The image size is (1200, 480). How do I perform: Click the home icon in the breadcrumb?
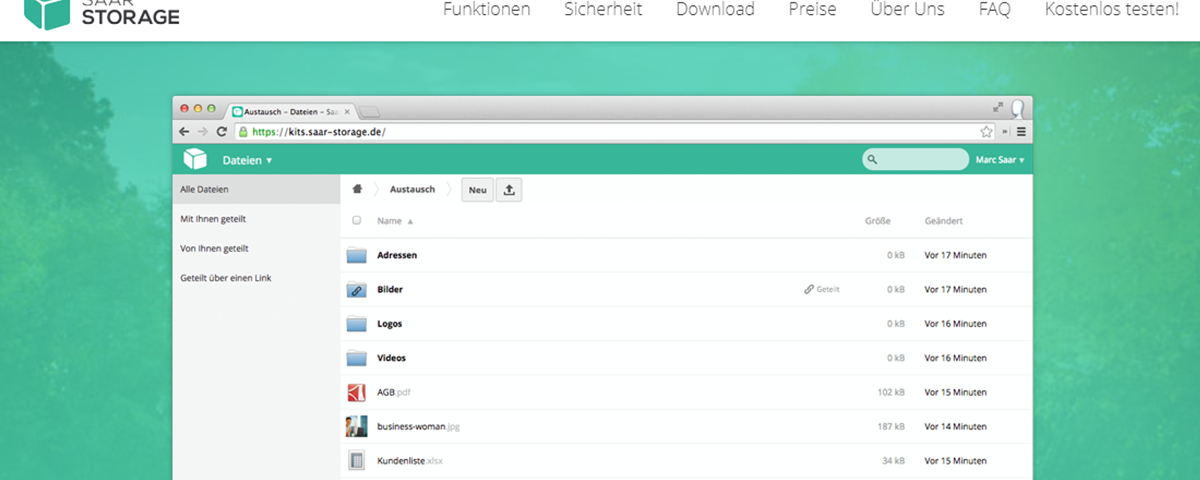357,189
